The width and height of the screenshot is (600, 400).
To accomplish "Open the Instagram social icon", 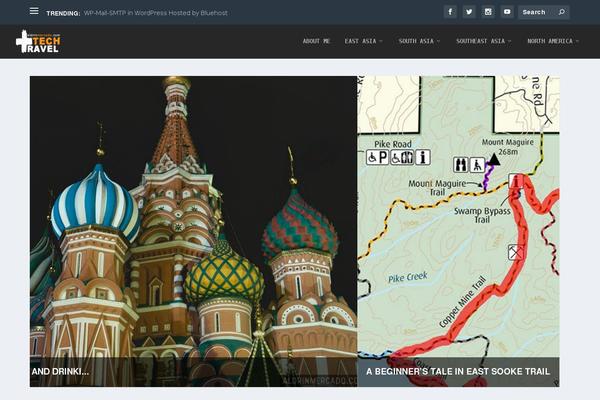I will pos(488,12).
